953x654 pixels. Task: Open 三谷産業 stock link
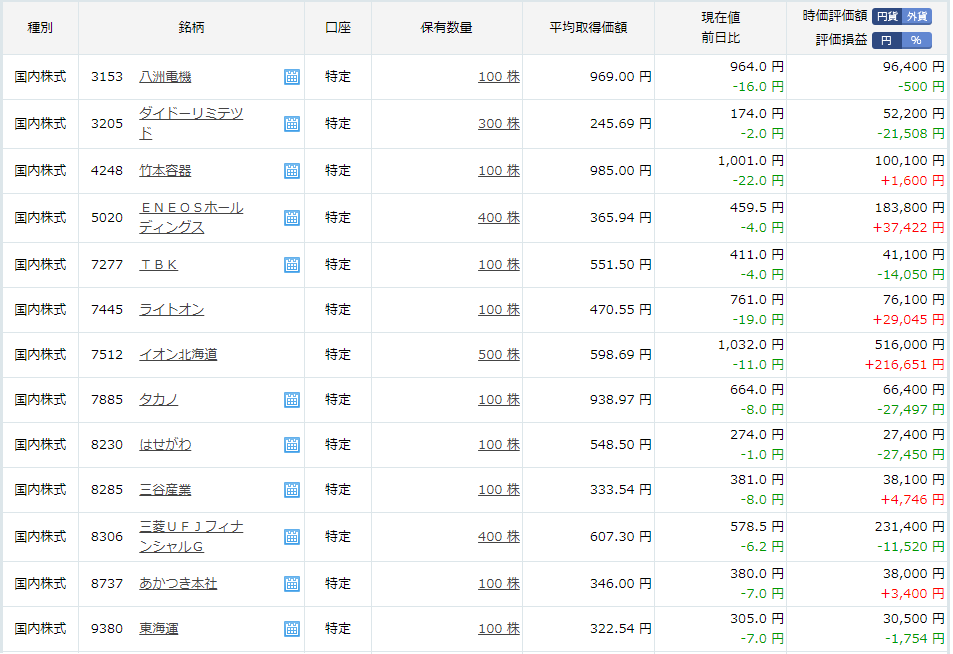pos(165,490)
